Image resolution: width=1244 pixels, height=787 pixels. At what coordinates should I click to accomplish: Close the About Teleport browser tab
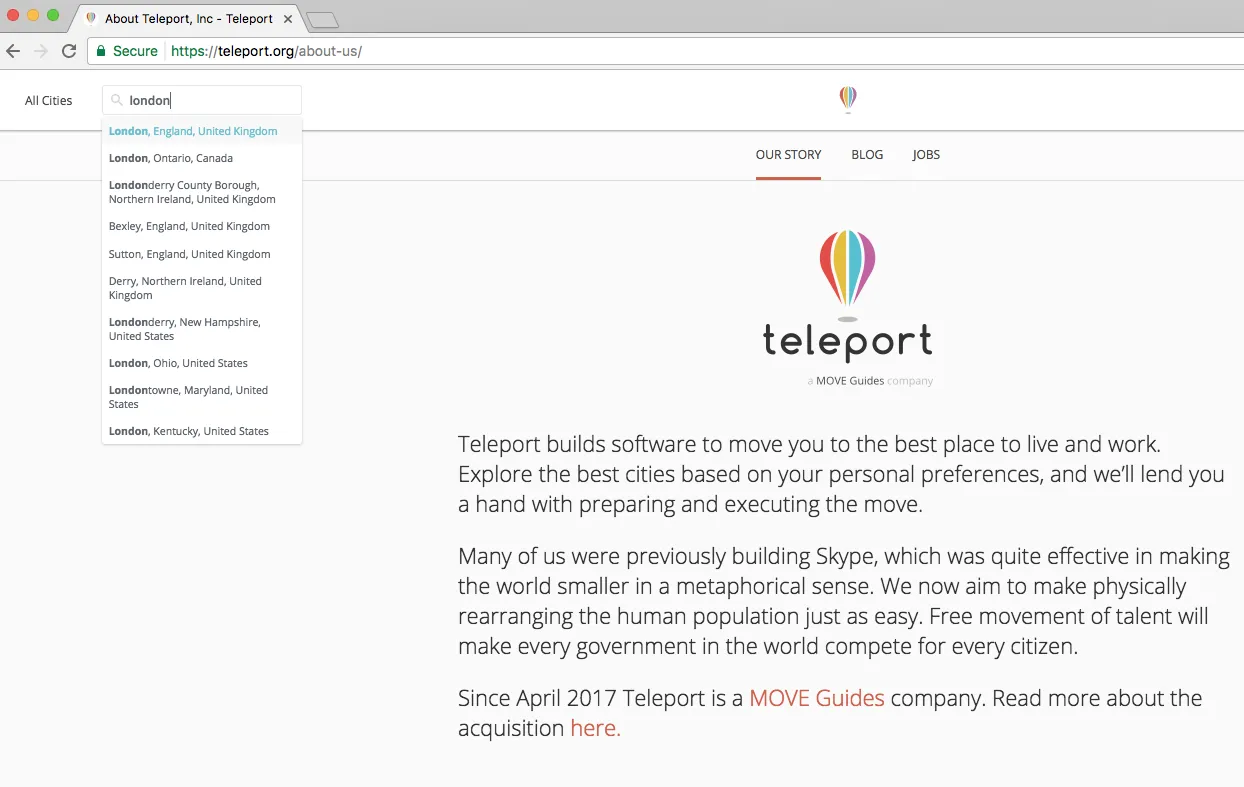pos(288,18)
